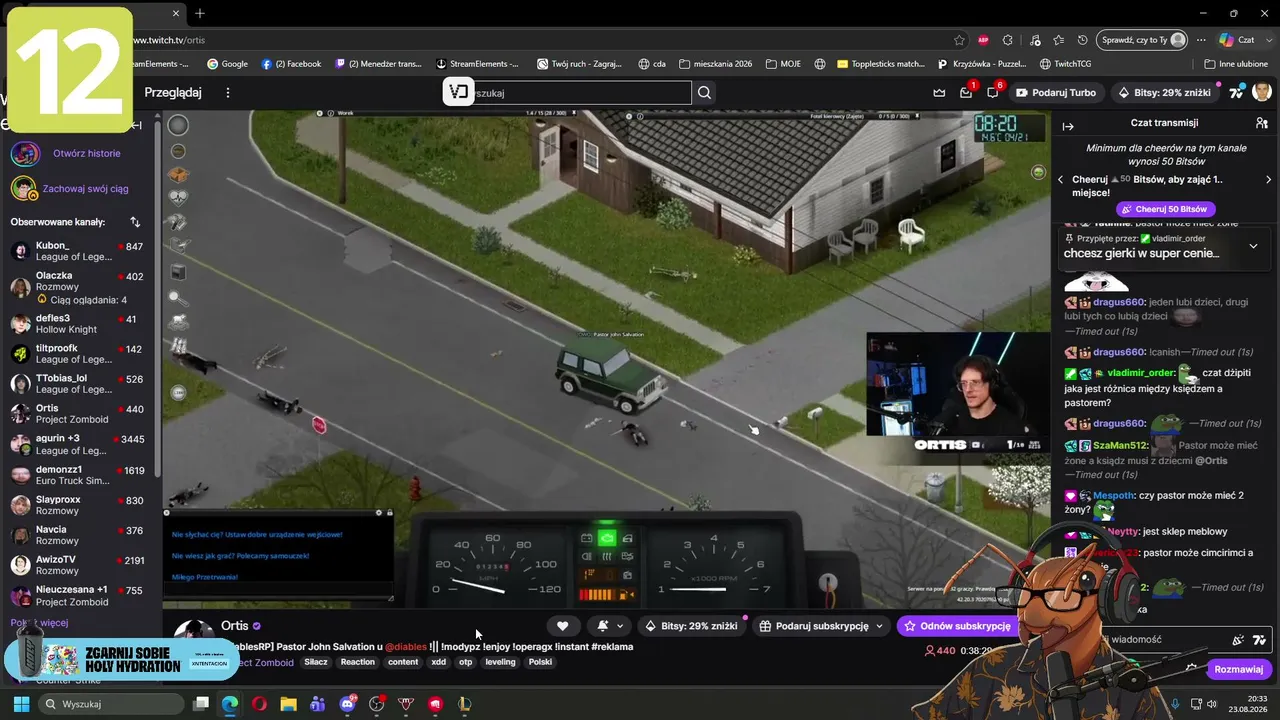Viewport: 1280px width, 720px height.
Task: Expand the chevron next to Czat
Action: (x=1267, y=40)
